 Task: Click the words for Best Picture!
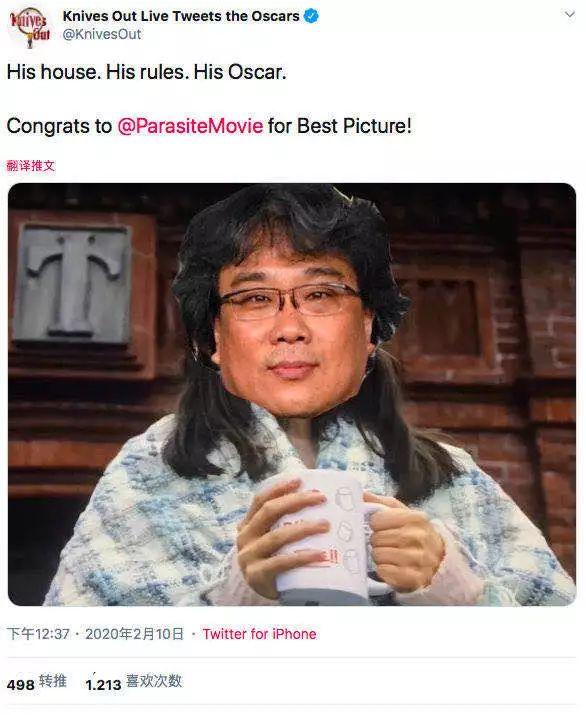tap(340, 126)
